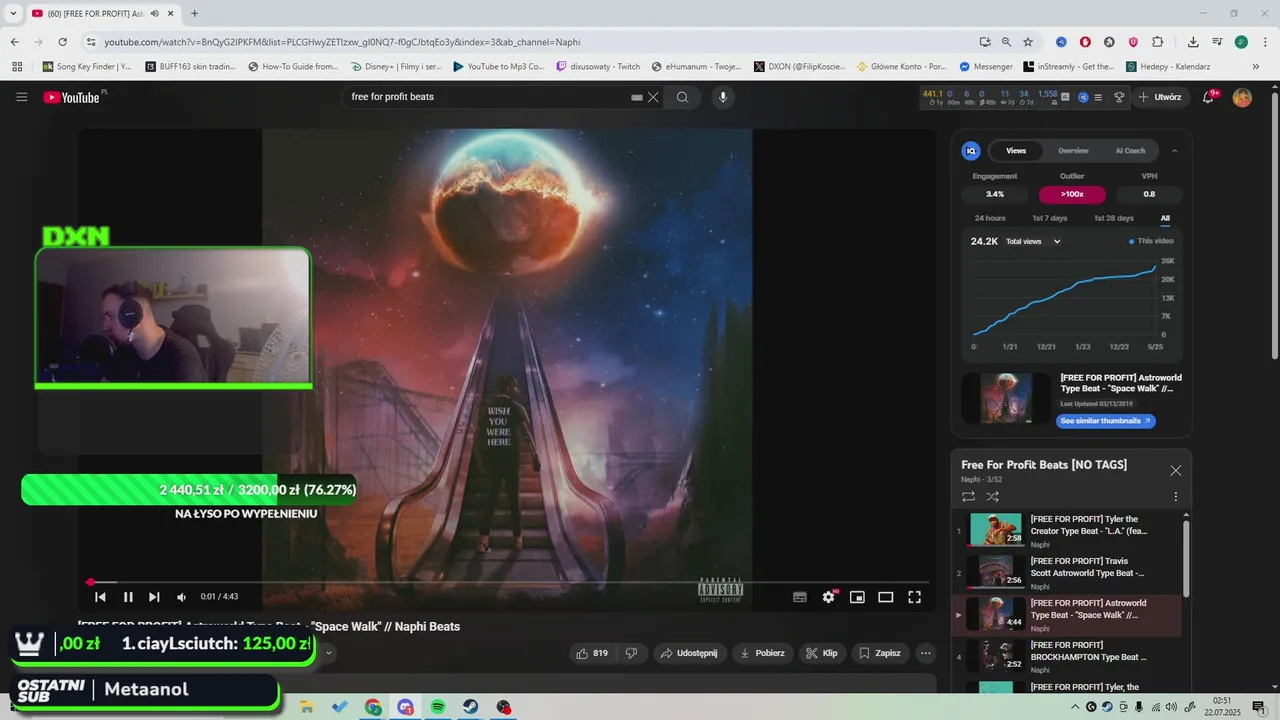Click See similar thumbnails
1280x720 pixels.
tap(1106, 421)
